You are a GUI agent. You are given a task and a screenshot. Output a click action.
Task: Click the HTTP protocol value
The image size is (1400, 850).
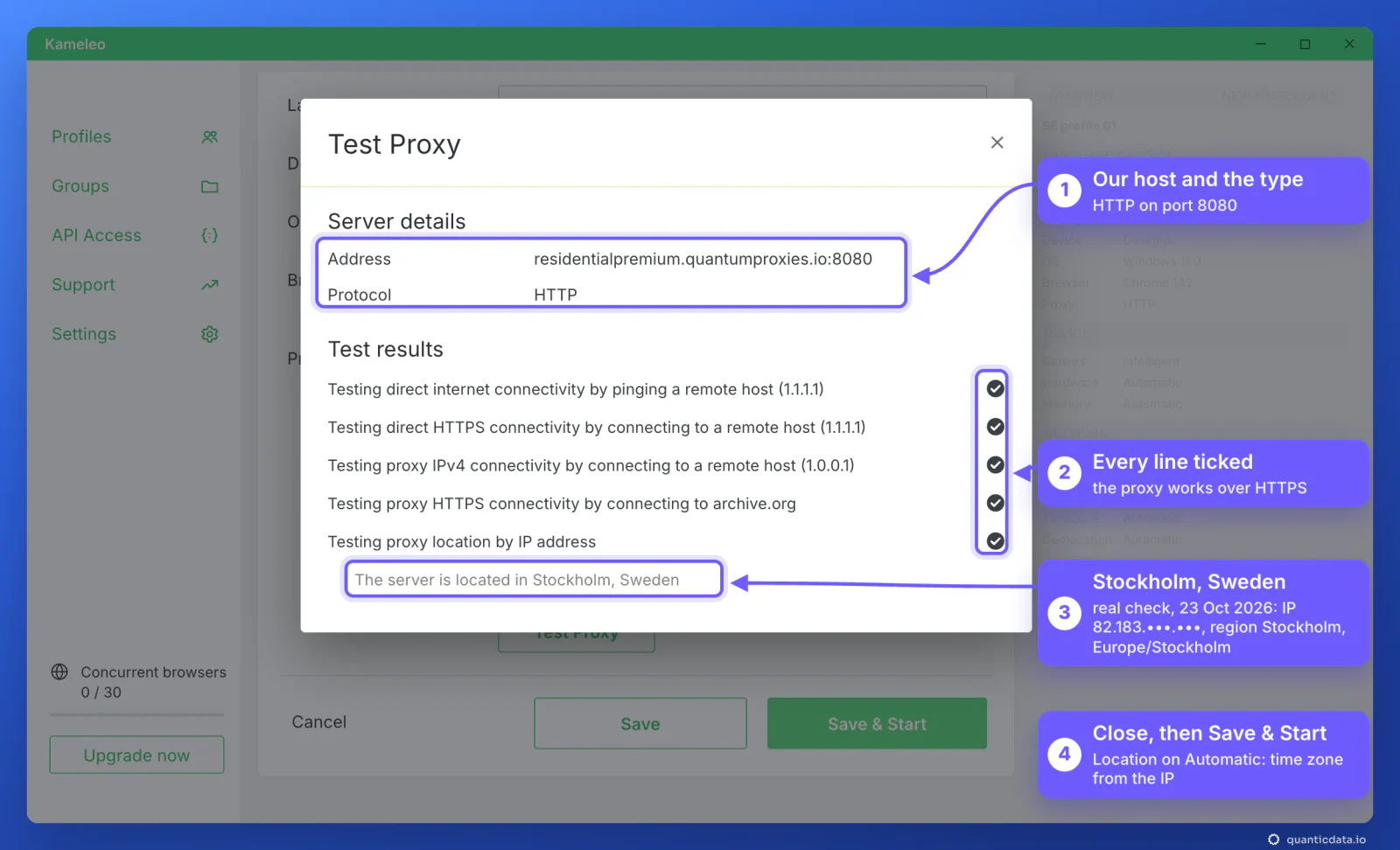click(x=556, y=295)
